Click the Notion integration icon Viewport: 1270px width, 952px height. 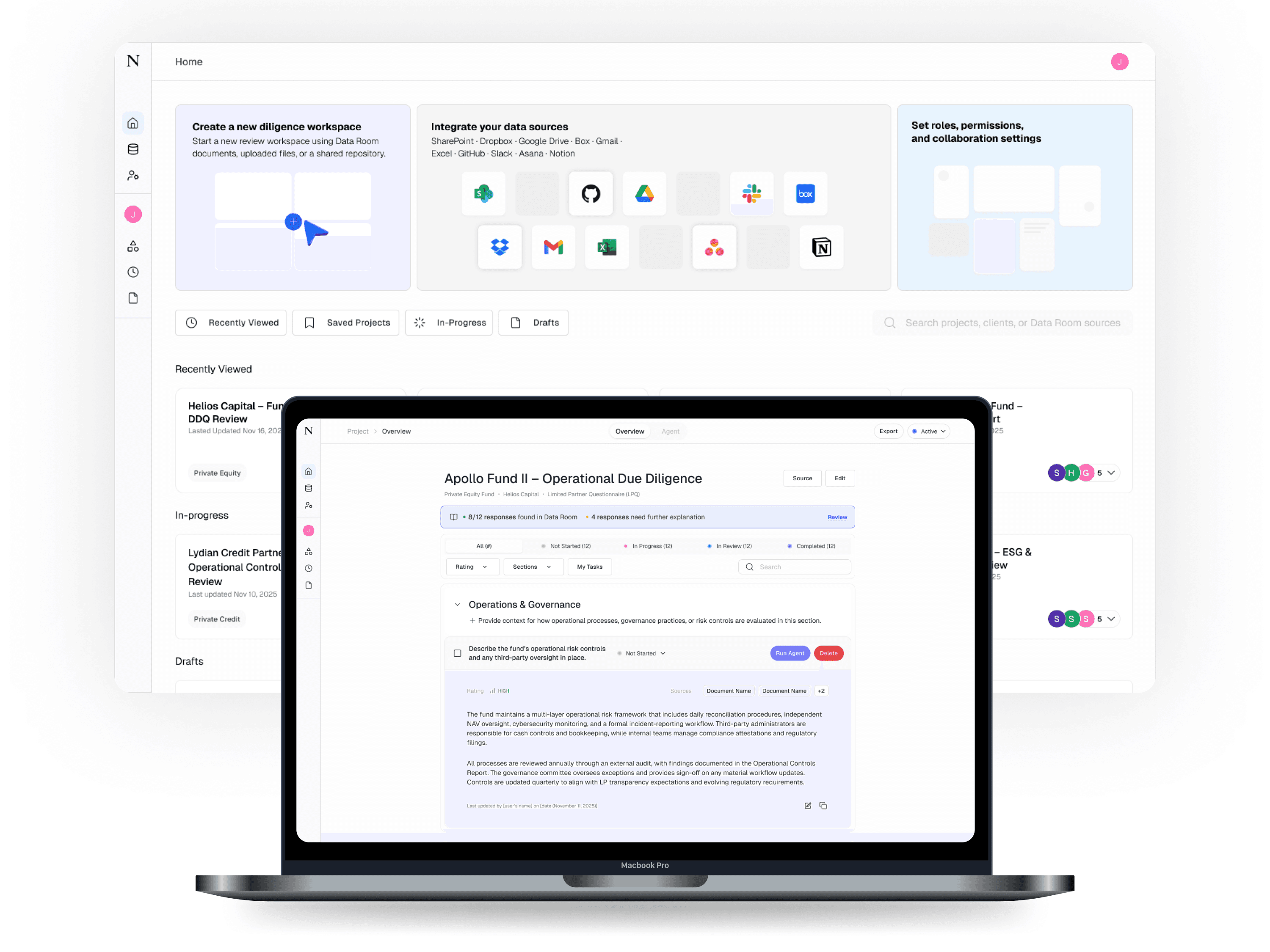point(821,247)
